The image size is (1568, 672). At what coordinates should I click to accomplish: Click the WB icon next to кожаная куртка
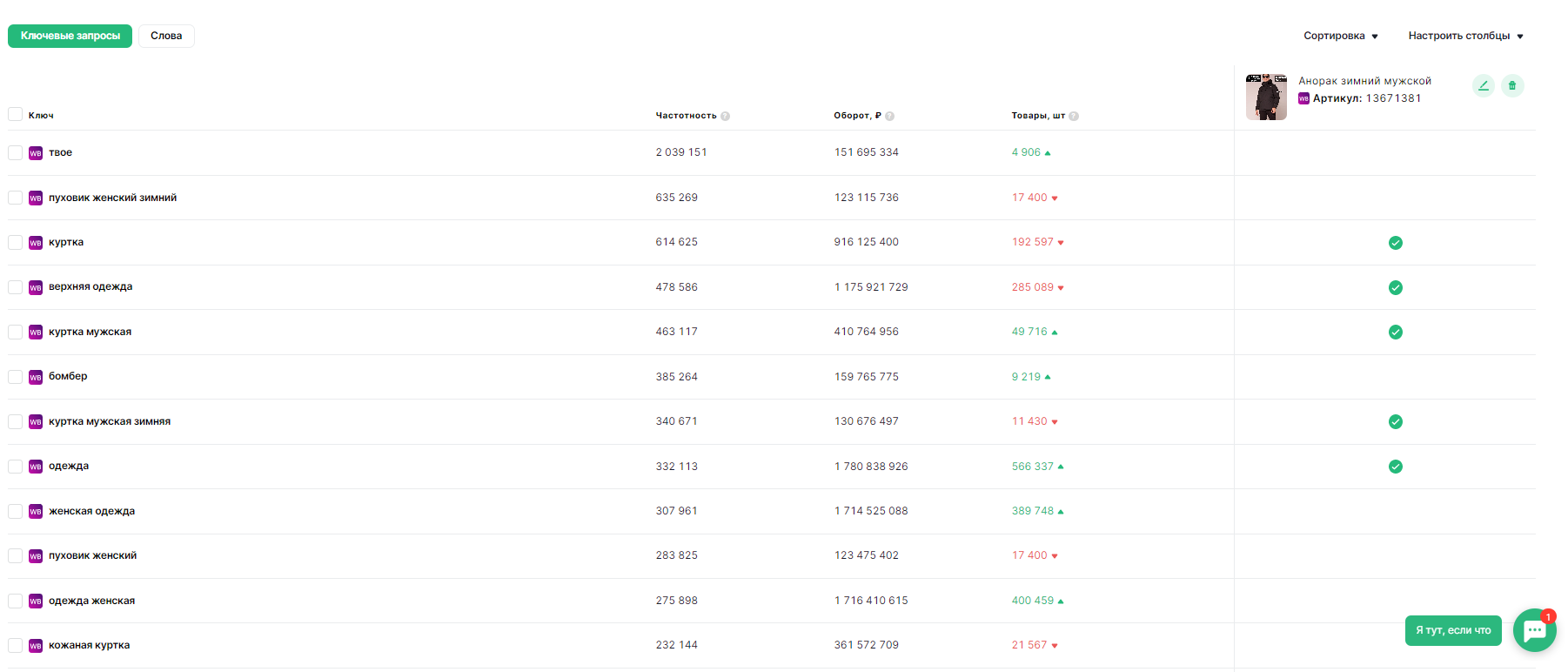coord(36,646)
